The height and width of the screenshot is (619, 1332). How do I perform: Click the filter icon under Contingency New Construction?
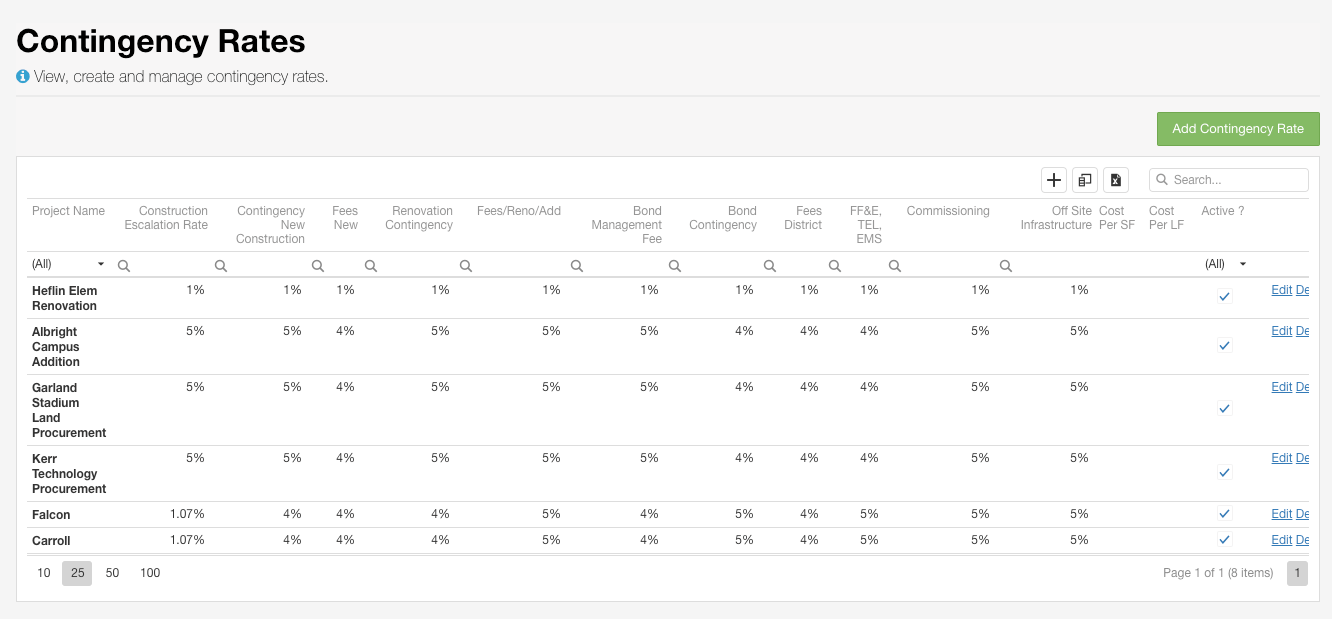click(x=220, y=264)
